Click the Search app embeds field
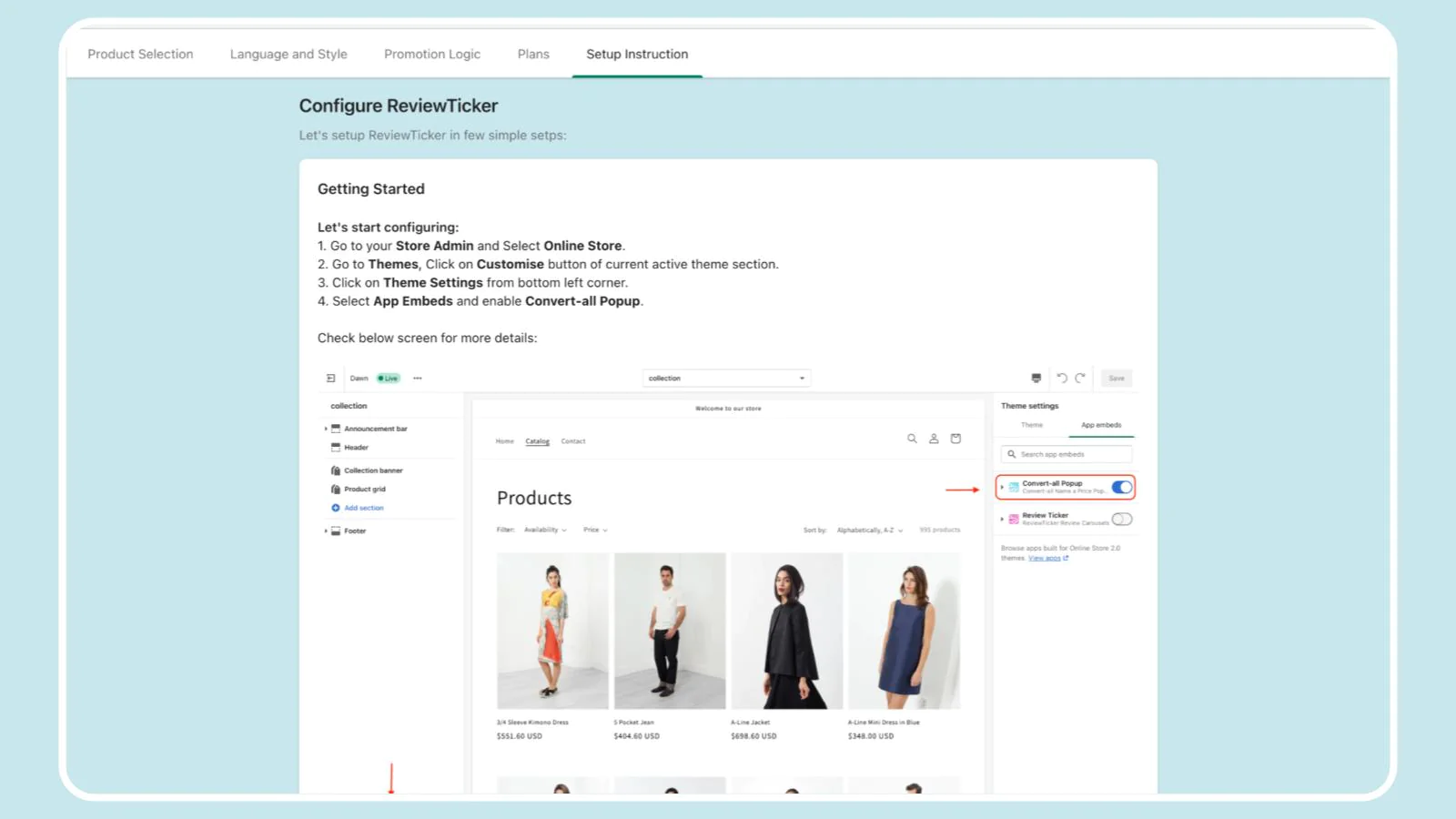The image size is (1456, 819). point(1067,454)
